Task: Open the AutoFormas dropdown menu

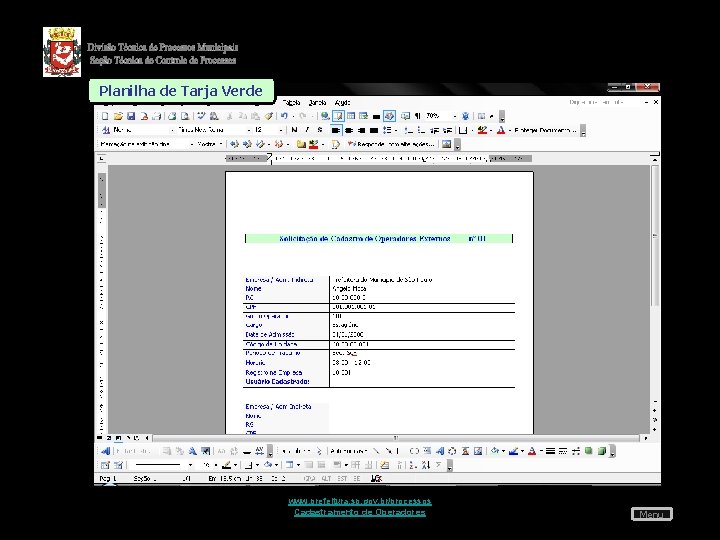Action: click(349, 451)
